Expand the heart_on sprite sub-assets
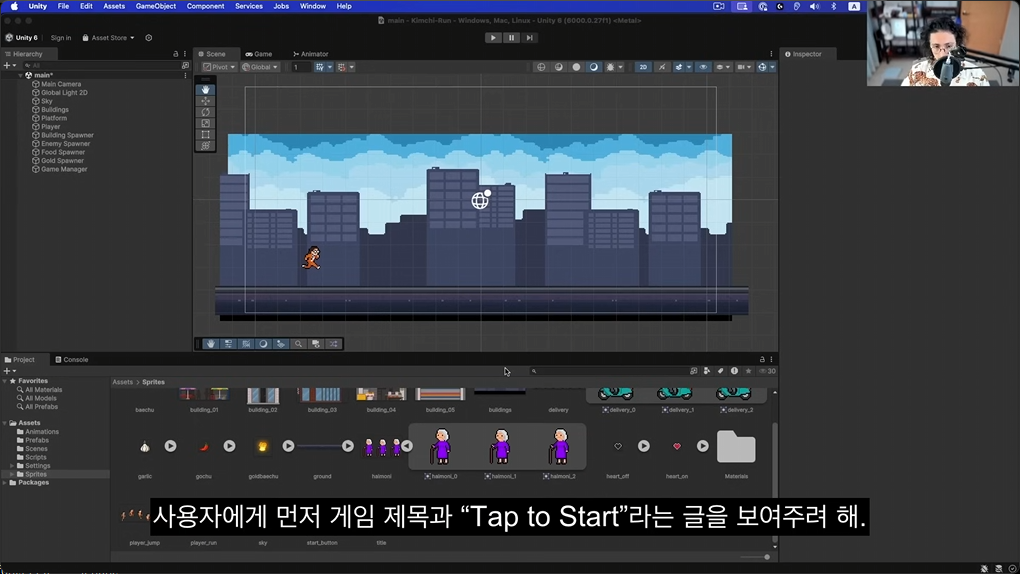The width and height of the screenshot is (1020, 574). 703,446
